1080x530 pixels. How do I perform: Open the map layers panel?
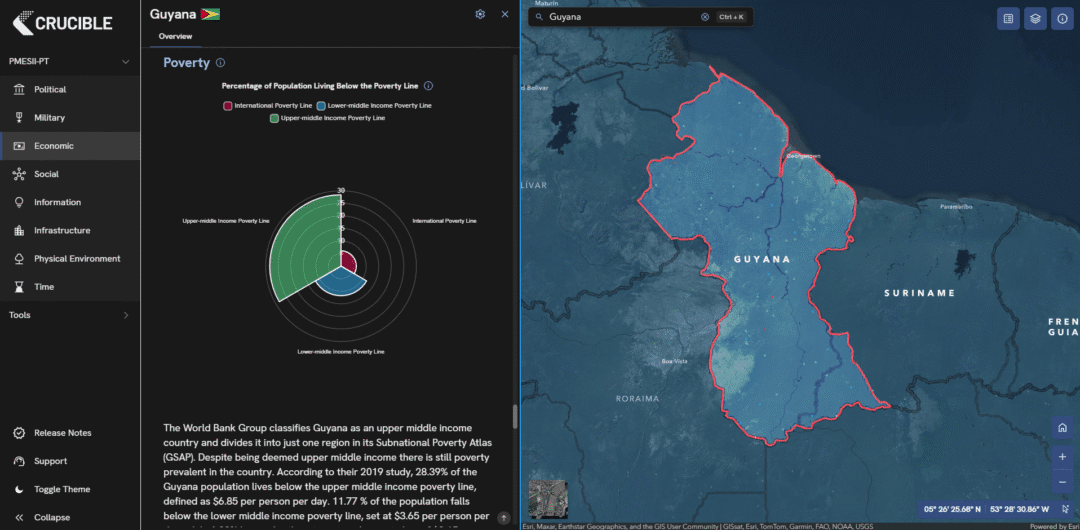(1034, 18)
